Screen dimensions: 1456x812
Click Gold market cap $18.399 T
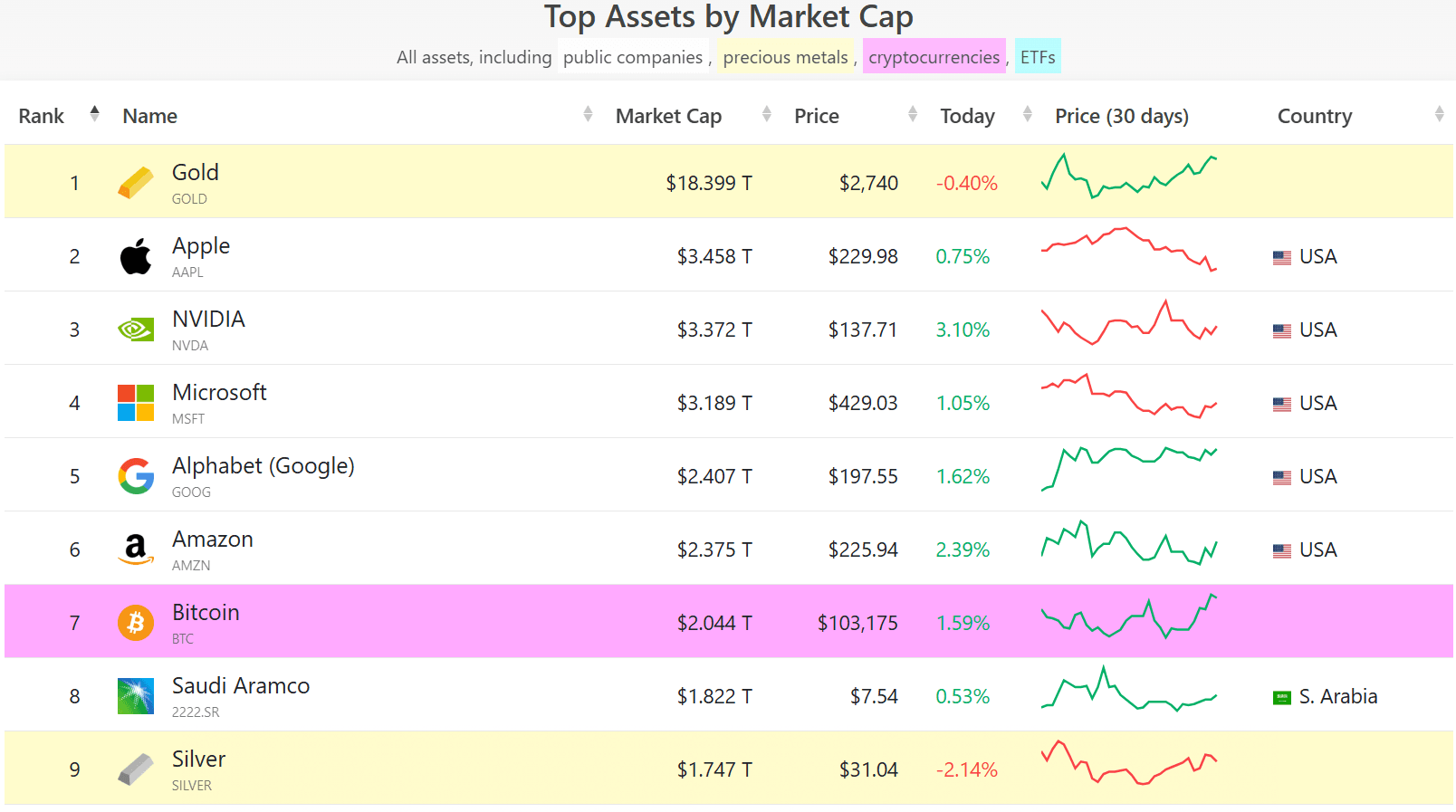click(x=709, y=183)
